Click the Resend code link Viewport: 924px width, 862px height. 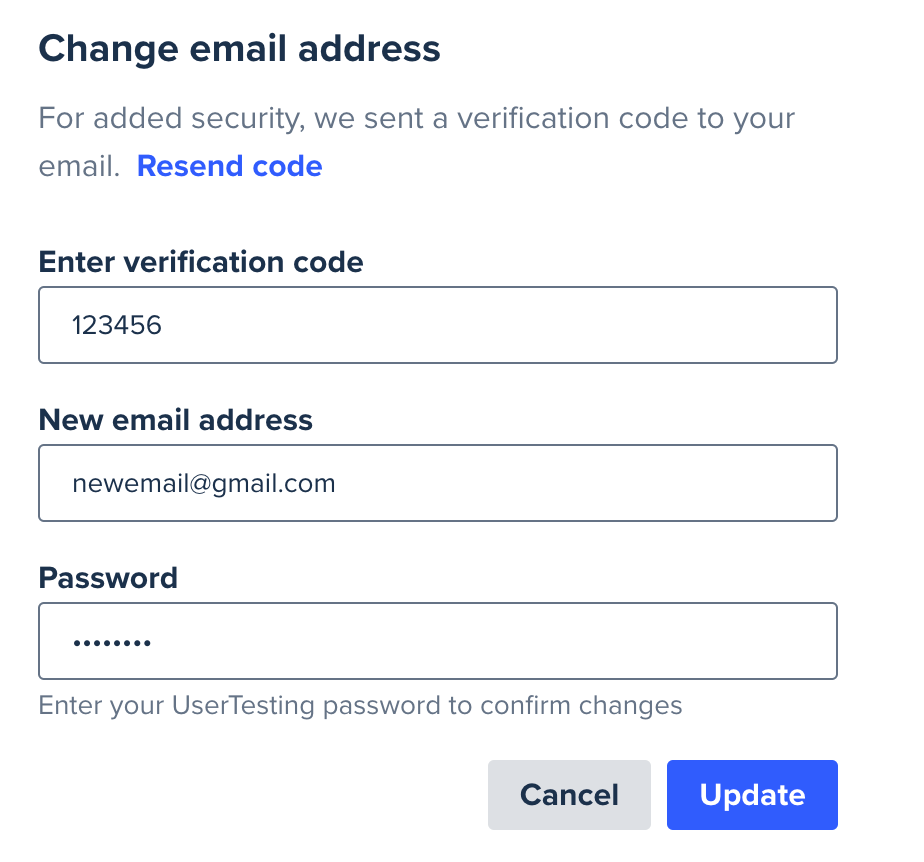[x=229, y=166]
